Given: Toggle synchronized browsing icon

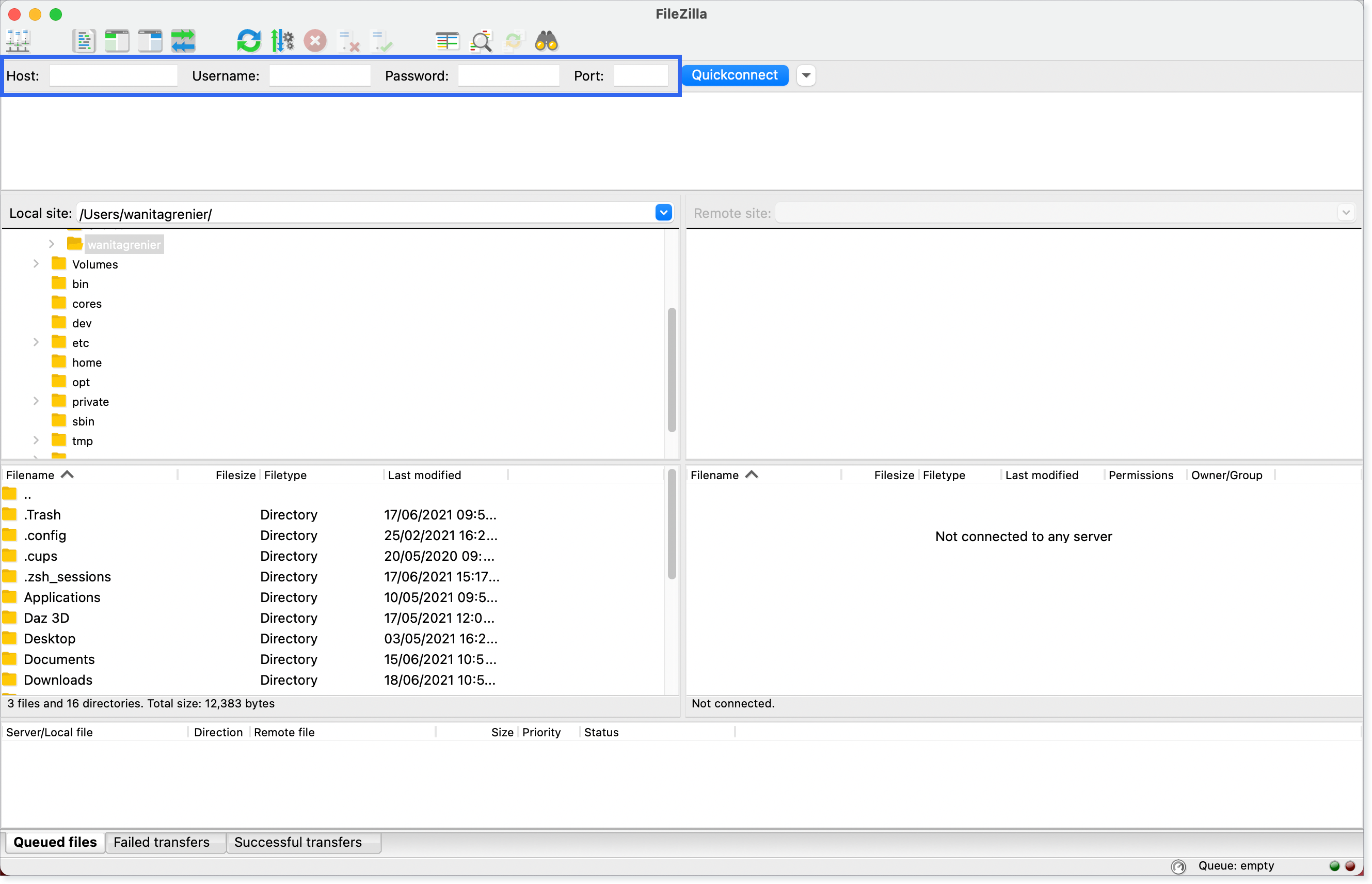Looking at the screenshot, I should click(514, 41).
